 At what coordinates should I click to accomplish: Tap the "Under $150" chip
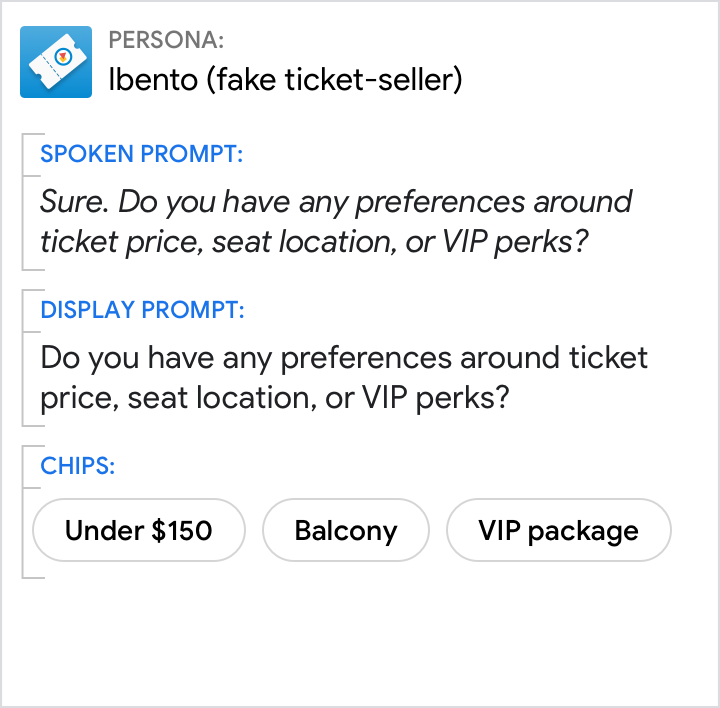coord(139,530)
